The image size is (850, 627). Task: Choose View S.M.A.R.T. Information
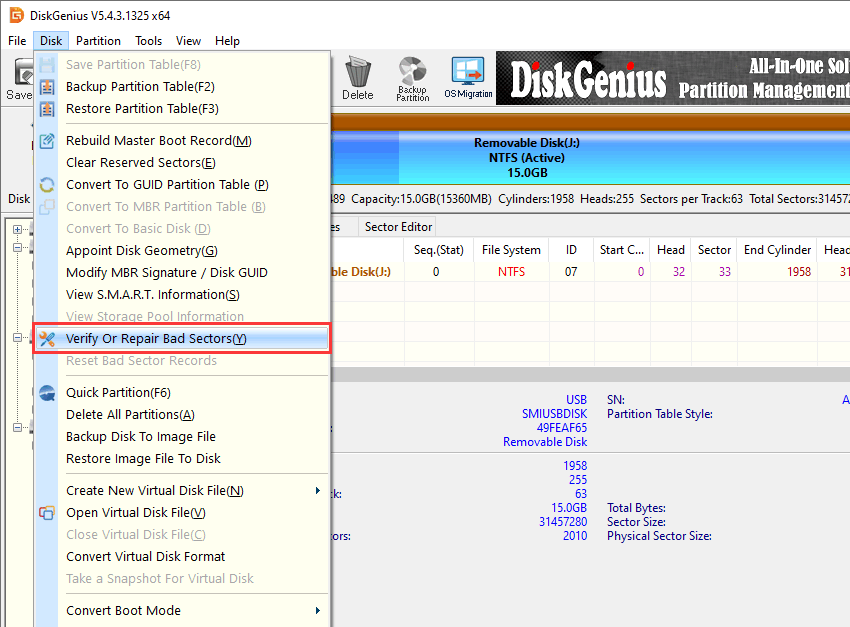[x=152, y=295]
